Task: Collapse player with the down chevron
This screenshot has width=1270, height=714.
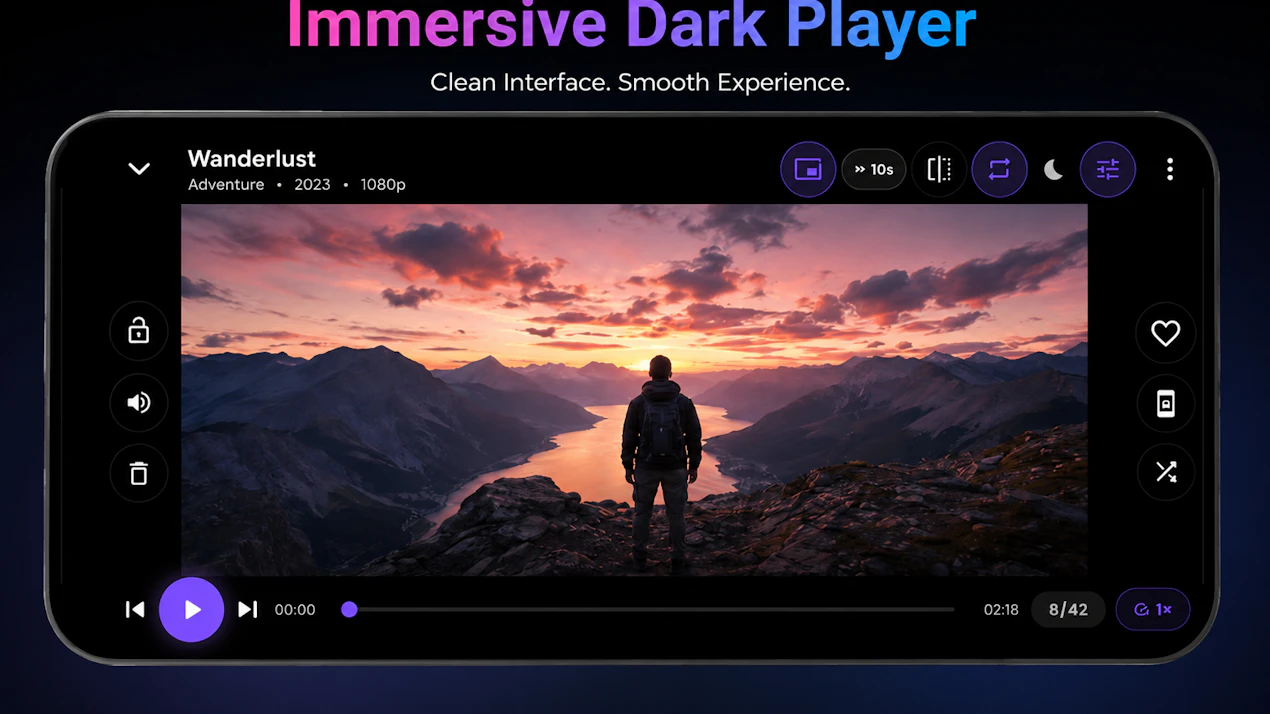Action: [x=139, y=169]
